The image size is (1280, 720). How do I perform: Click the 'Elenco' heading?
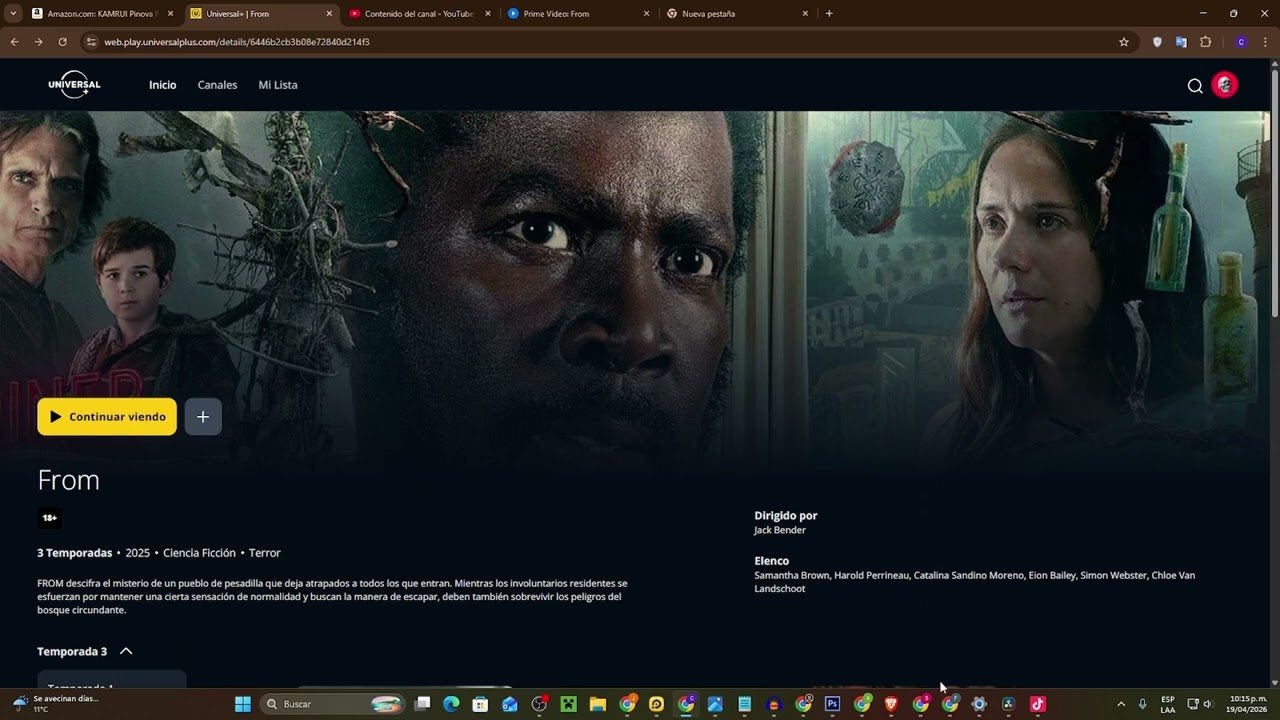(x=772, y=561)
